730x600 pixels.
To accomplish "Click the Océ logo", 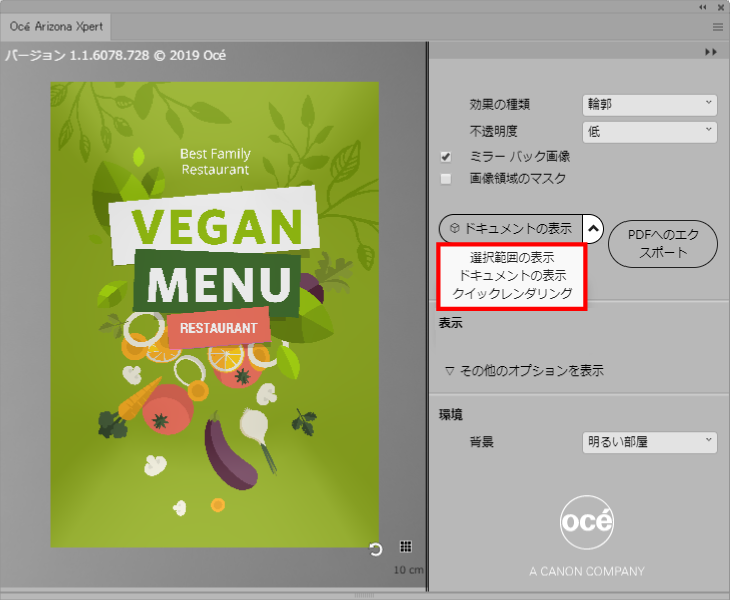I will coord(587,522).
